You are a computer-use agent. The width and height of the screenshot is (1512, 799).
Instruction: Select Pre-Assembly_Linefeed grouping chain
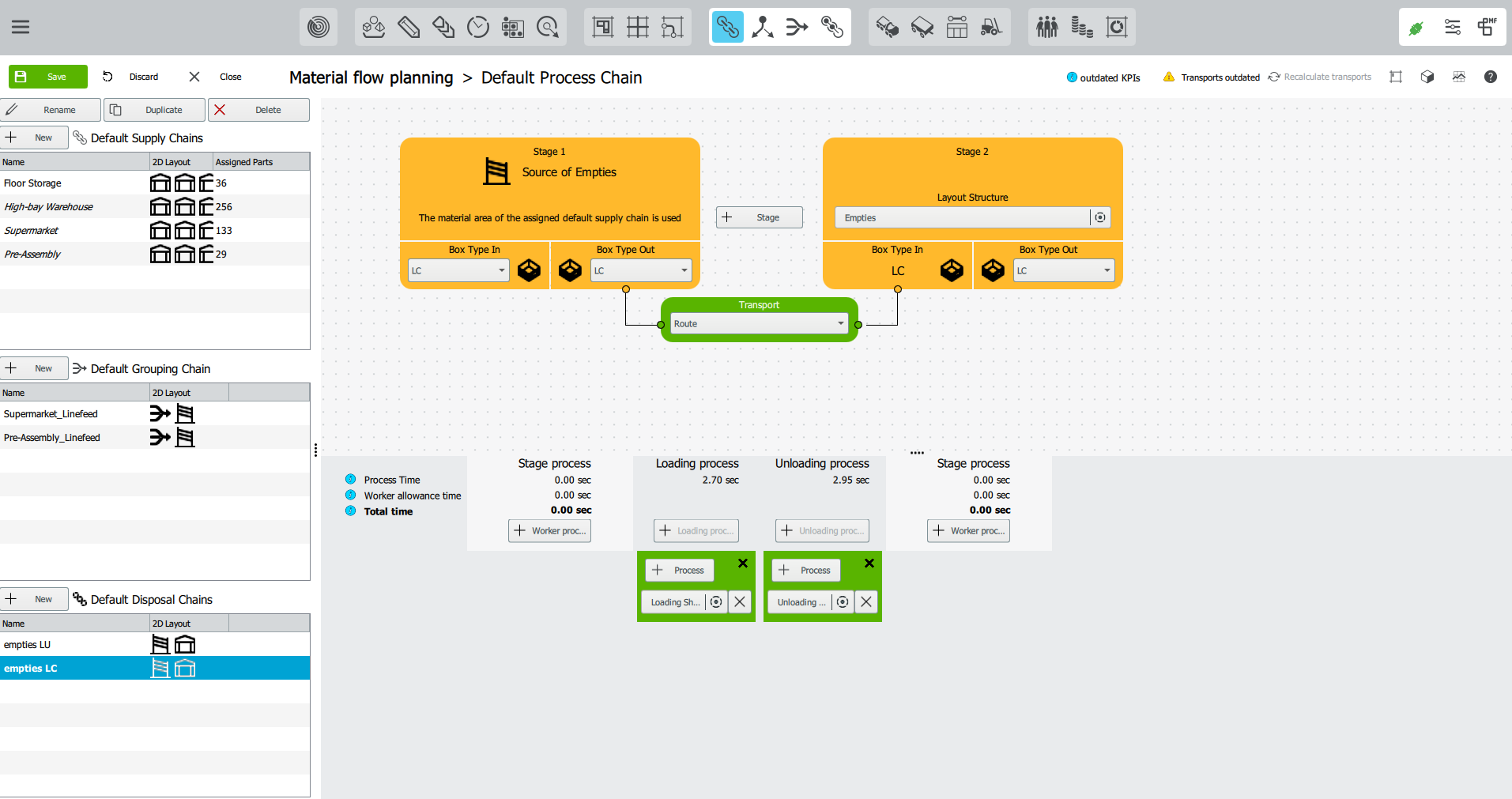(x=155, y=437)
